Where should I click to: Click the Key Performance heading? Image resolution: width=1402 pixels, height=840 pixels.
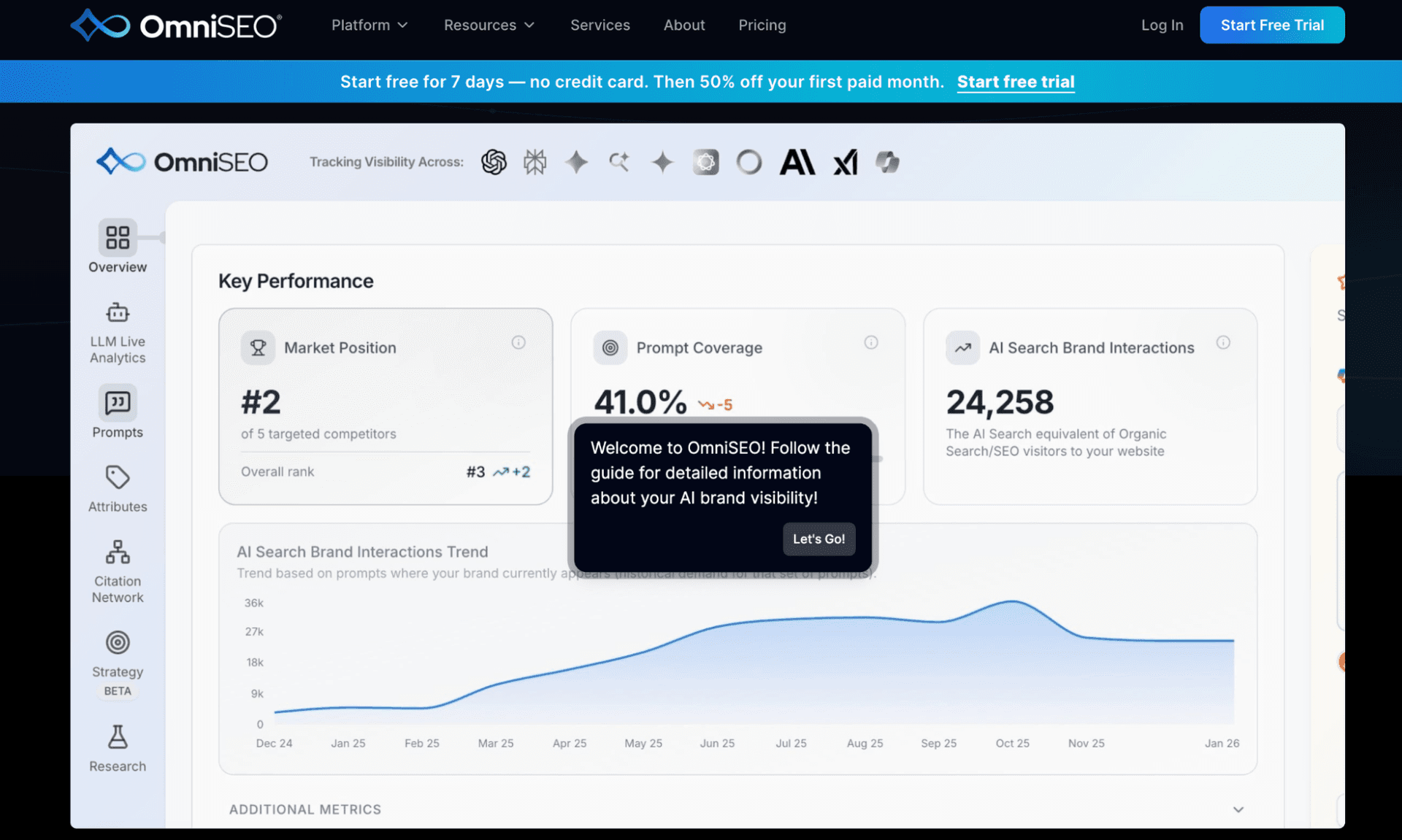tap(296, 281)
